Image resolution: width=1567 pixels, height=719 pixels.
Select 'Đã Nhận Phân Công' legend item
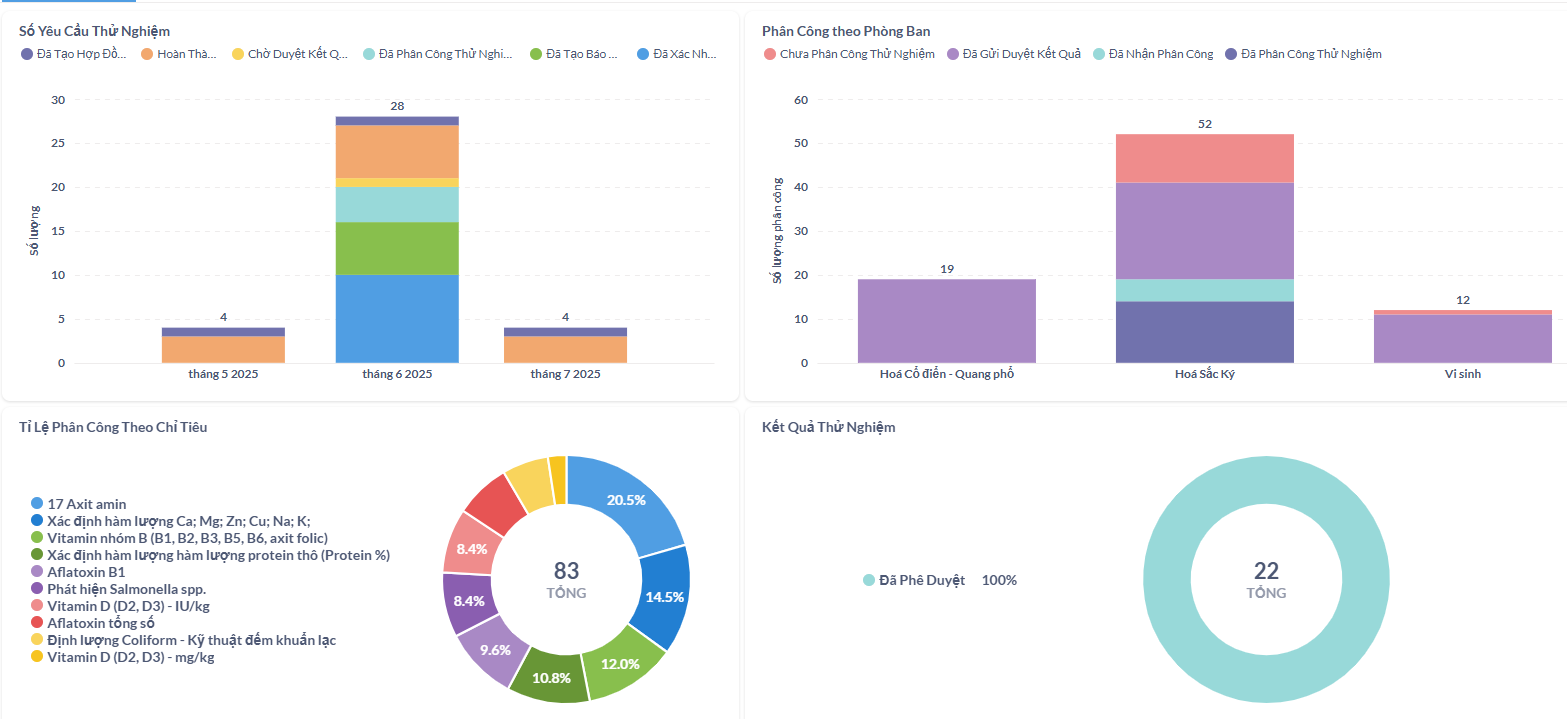tap(1154, 54)
